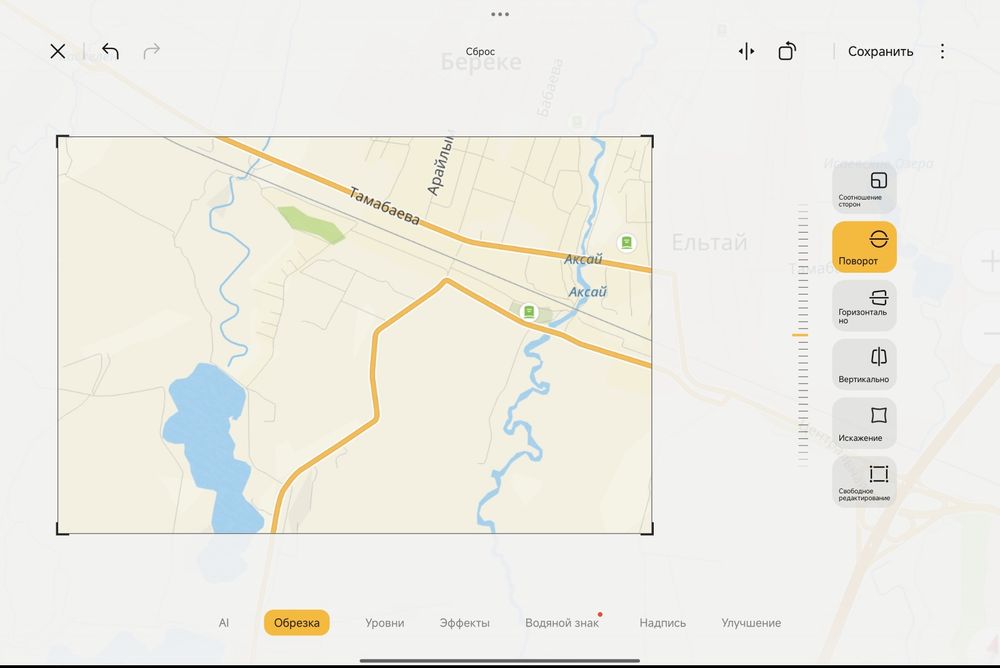Choose Вертикально perspective tool
The height and width of the screenshot is (668, 1000).
tap(864, 364)
